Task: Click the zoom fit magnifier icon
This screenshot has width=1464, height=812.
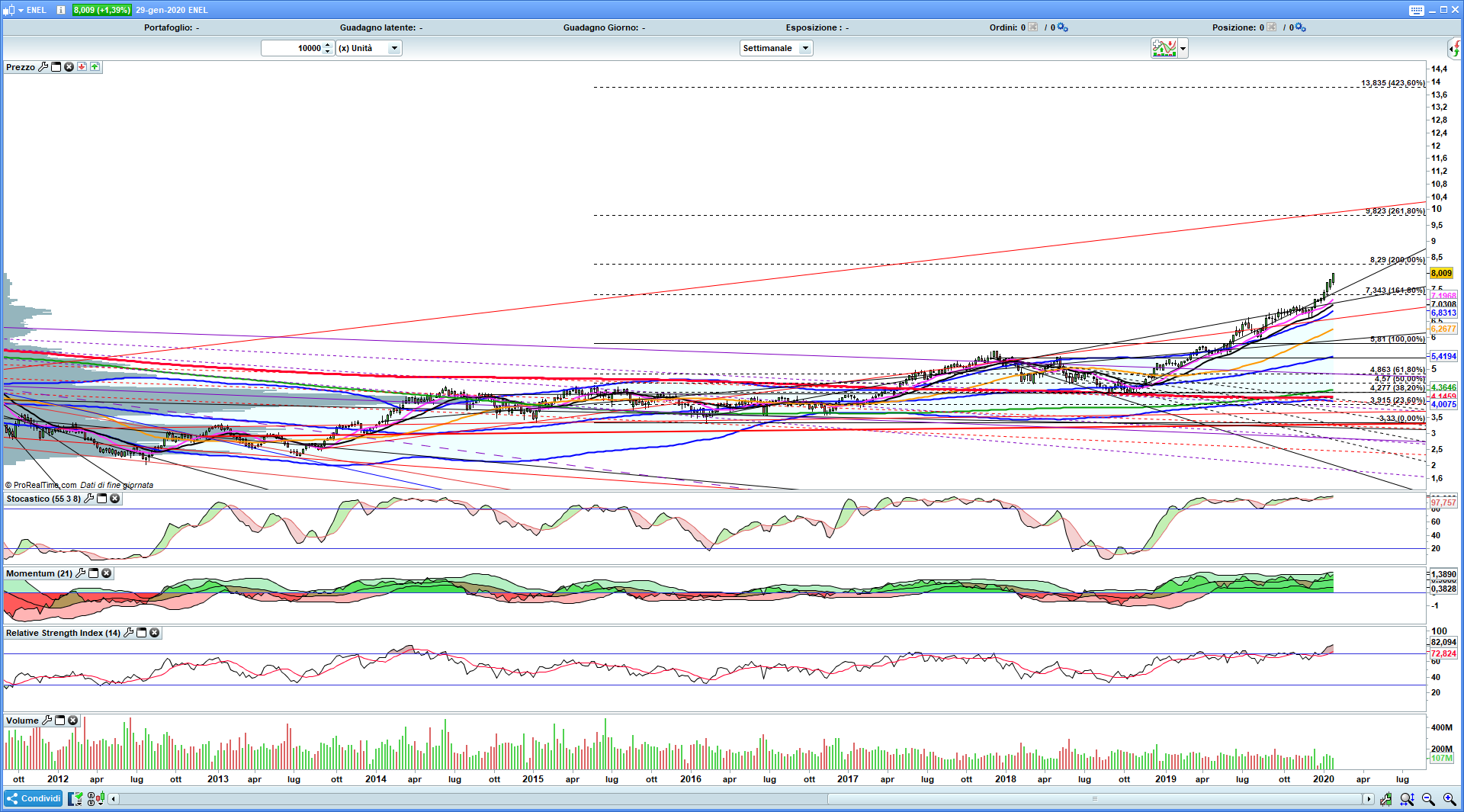Action: tap(1407, 799)
